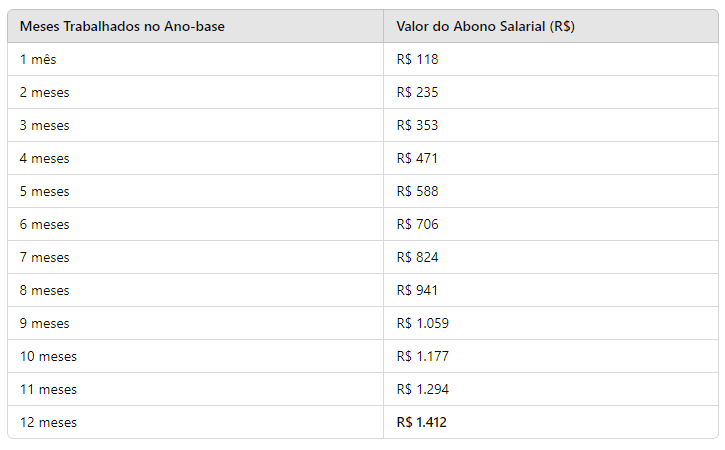Click the 'R$ 588' value cell

click(418, 191)
